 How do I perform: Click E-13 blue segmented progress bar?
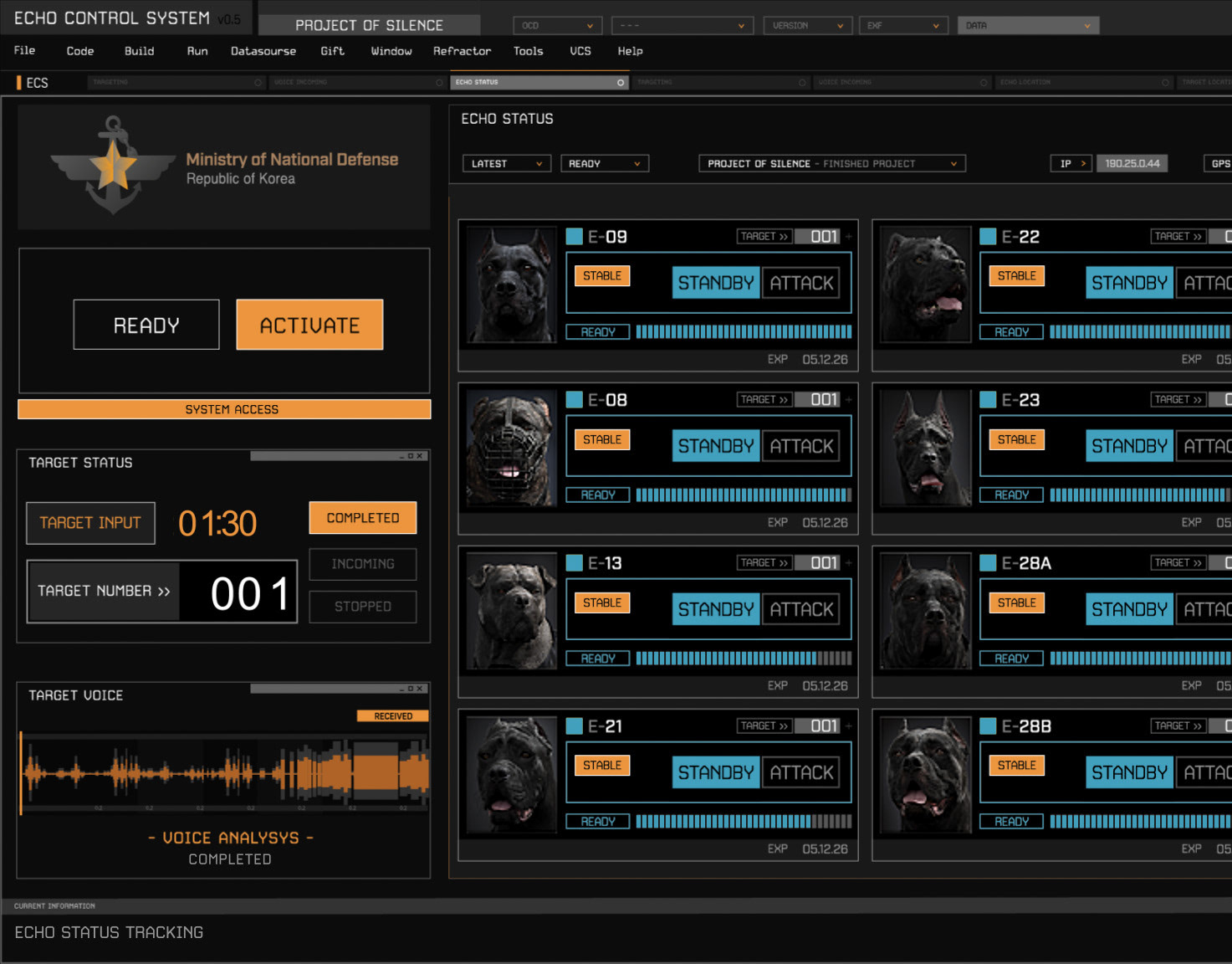tap(744, 659)
